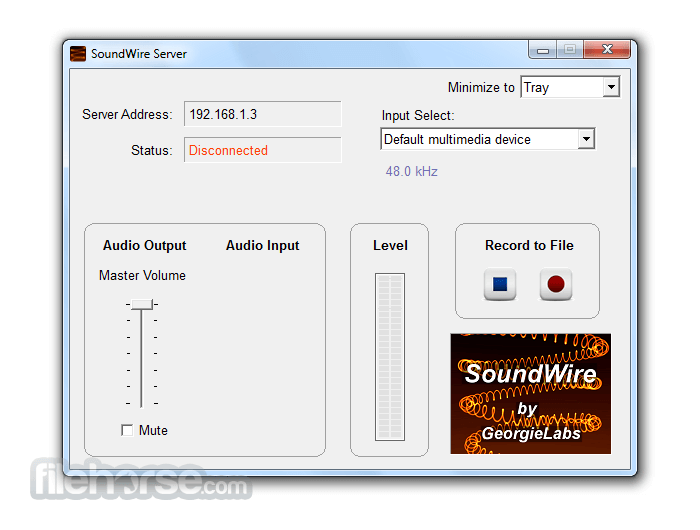Click the Level heading text
Viewport: 700px width, 530px height.
(x=390, y=245)
